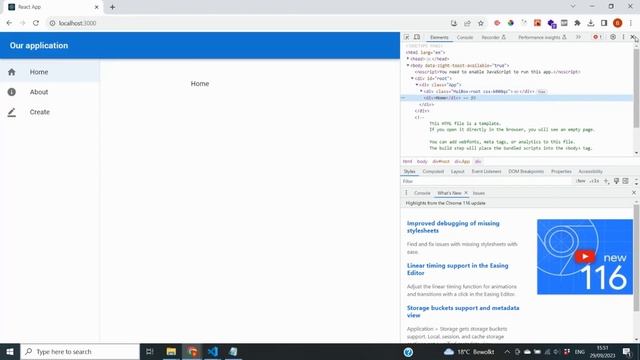This screenshot has width=640, height=360.
Task: Switch to the Performance insights tab
Action: (x=542, y=37)
